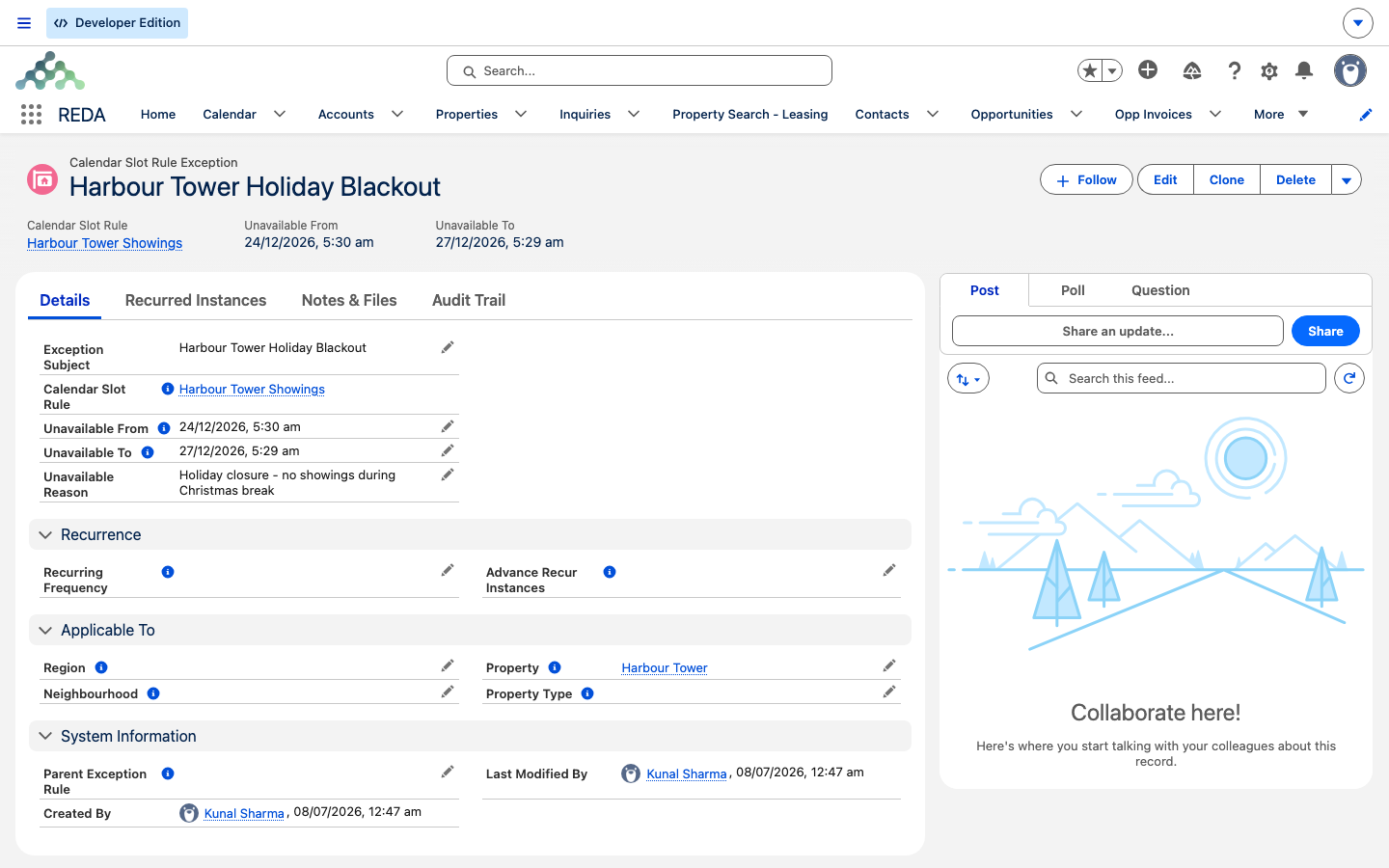Image resolution: width=1389 pixels, height=868 pixels.
Task: Click the Clone button
Action: pos(1227,180)
